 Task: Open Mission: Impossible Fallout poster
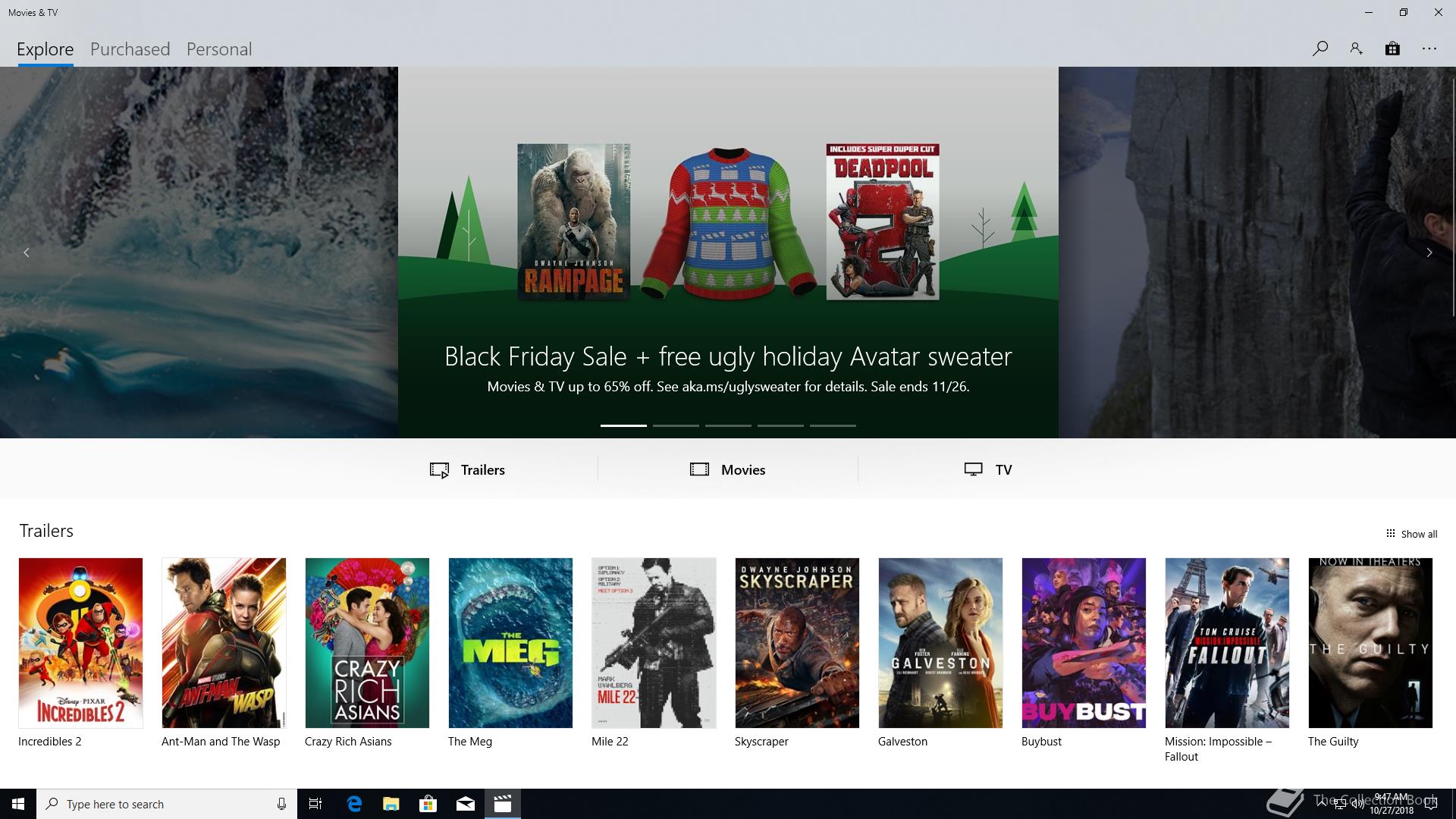1227,643
